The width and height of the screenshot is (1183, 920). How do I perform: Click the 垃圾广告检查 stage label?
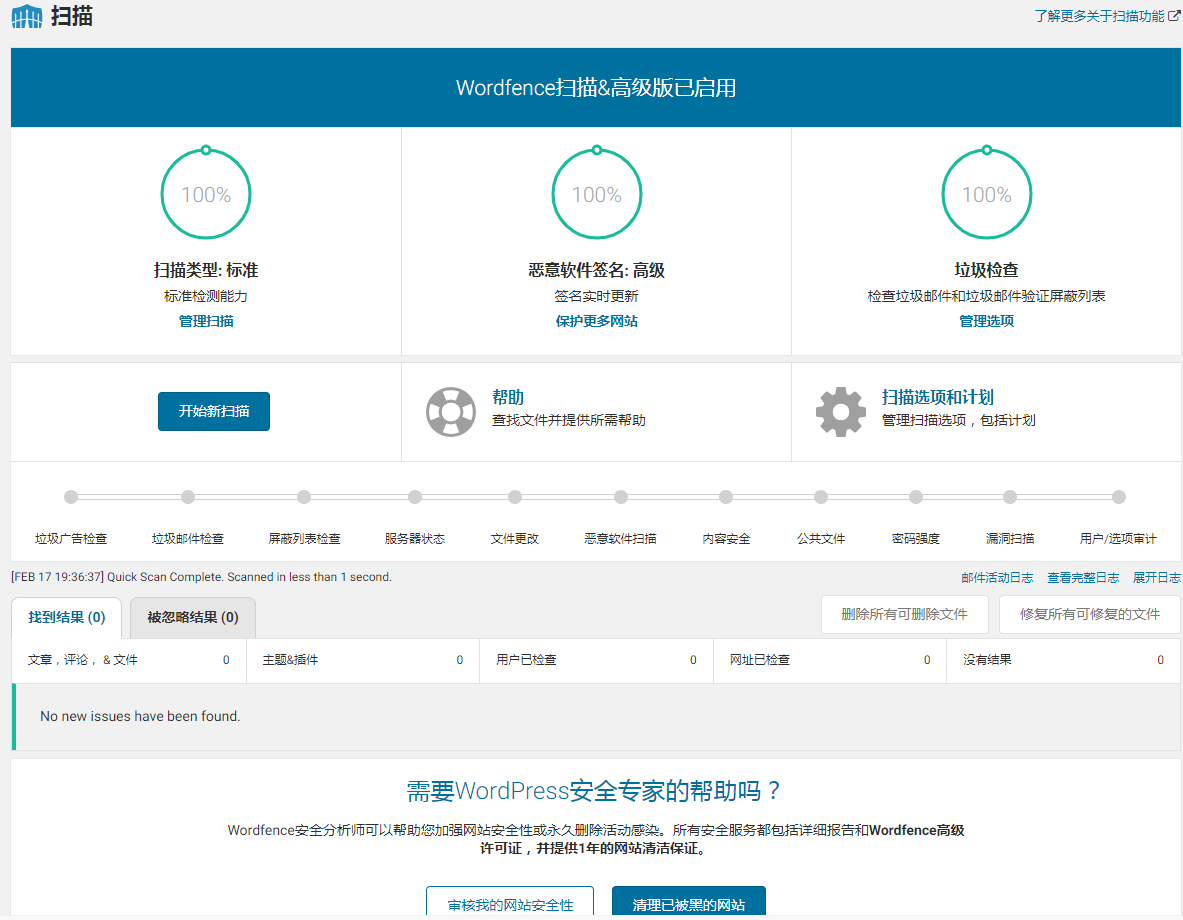pos(71,539)
